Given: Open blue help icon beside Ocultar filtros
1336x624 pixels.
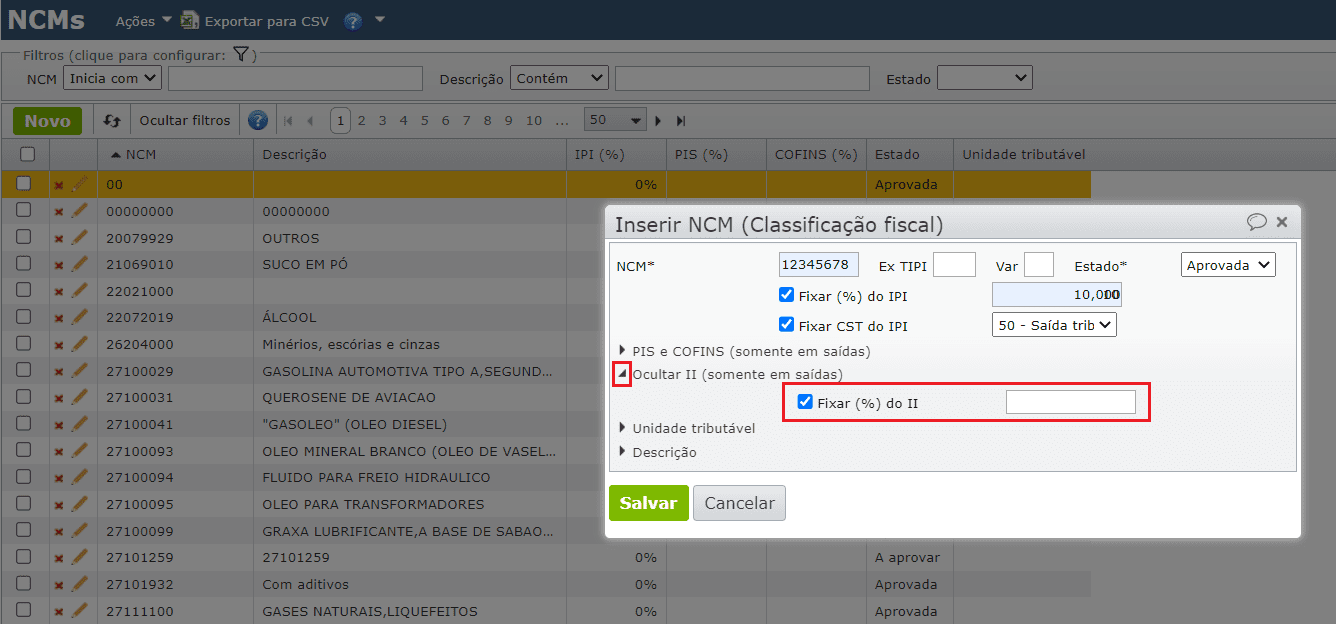Looking at the screenshot, I should [258, 121].
